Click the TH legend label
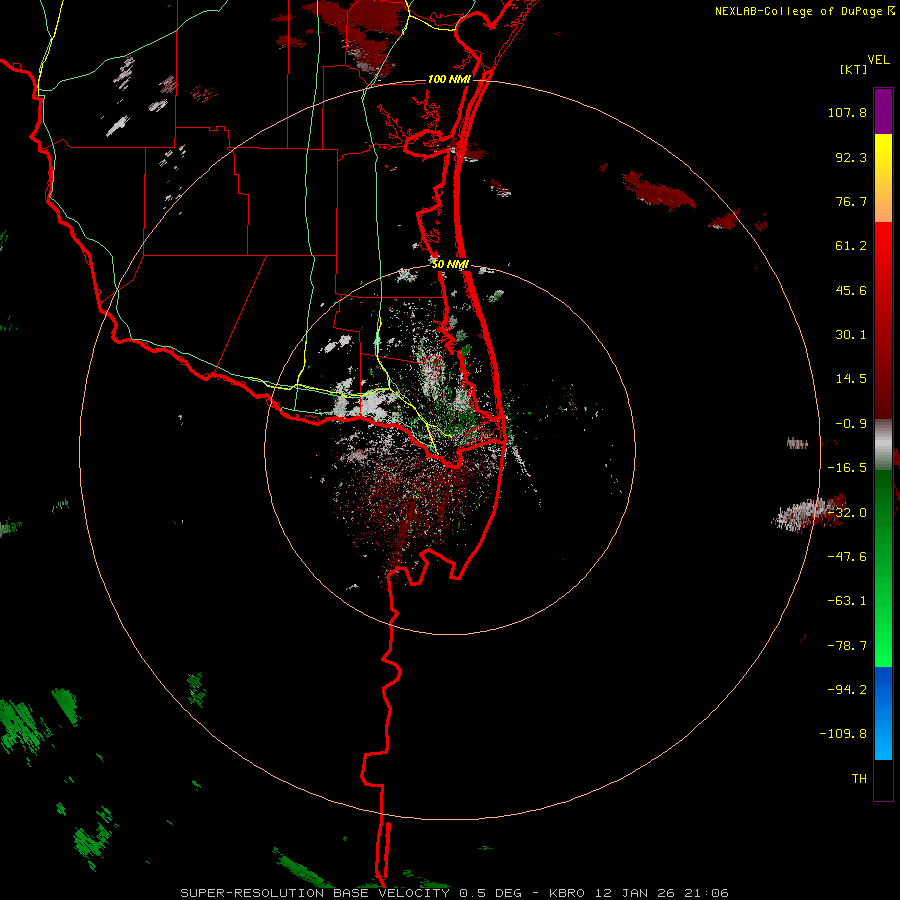Screen dimensions: 900x900 [x=859, y=778]
